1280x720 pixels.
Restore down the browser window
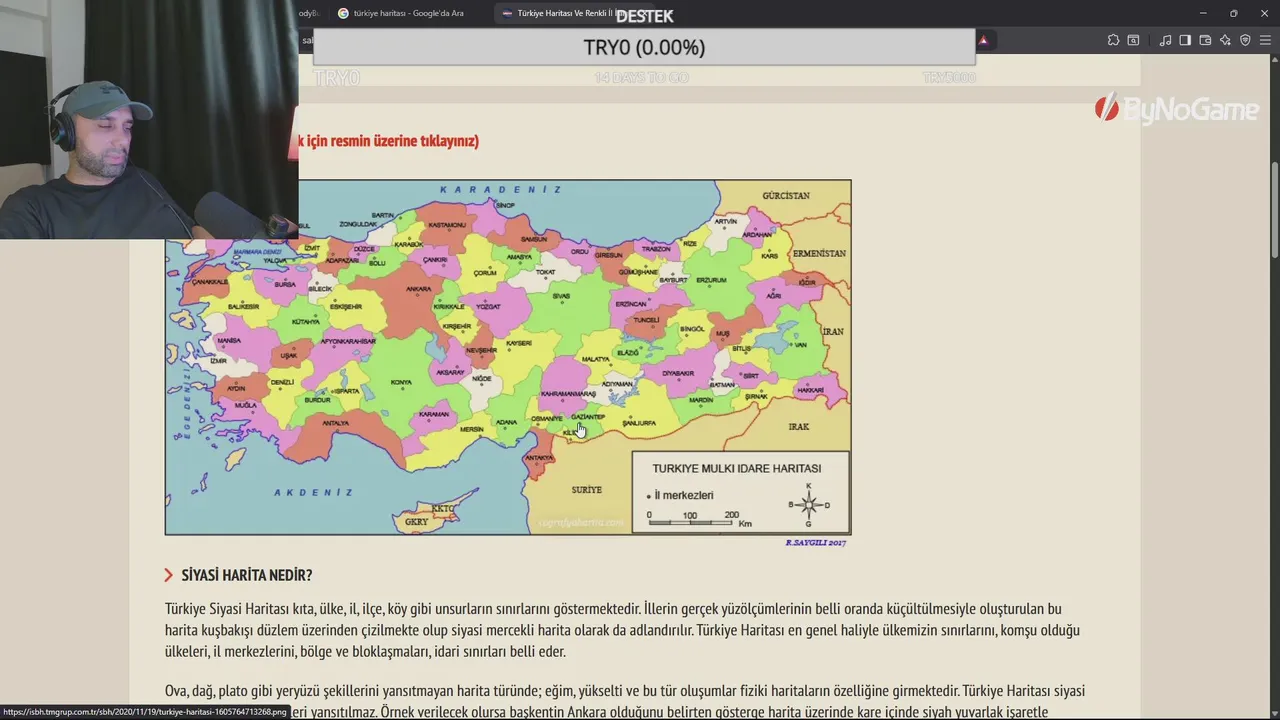[x=1233, y=13]
